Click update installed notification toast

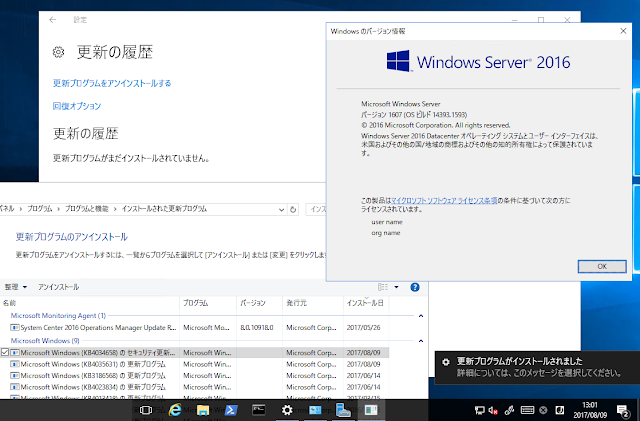537,367
